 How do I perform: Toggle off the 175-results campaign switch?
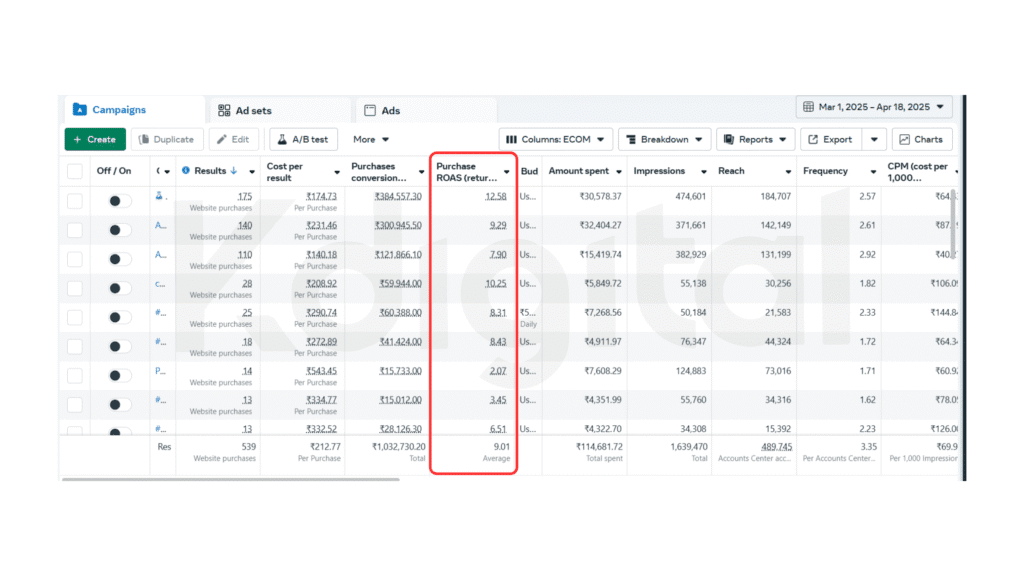(119, 201)
